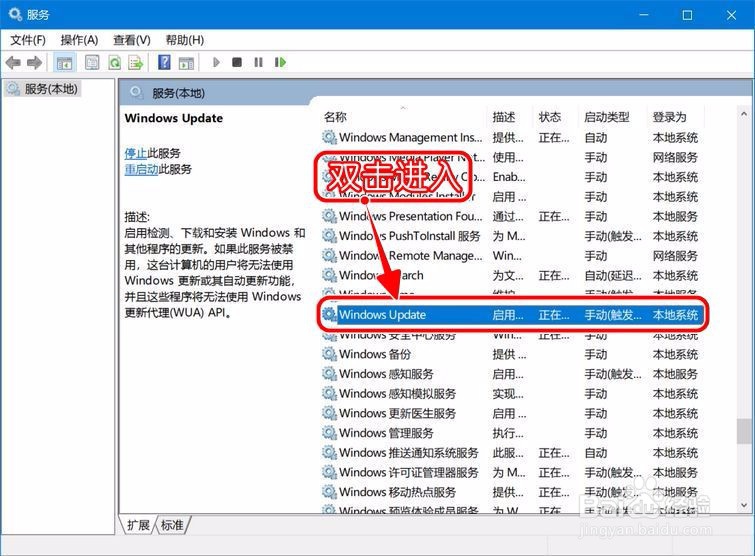Click gear icon of Windows 感知服务 row
The width and height of the screenshot is (755, 556).
329,374
